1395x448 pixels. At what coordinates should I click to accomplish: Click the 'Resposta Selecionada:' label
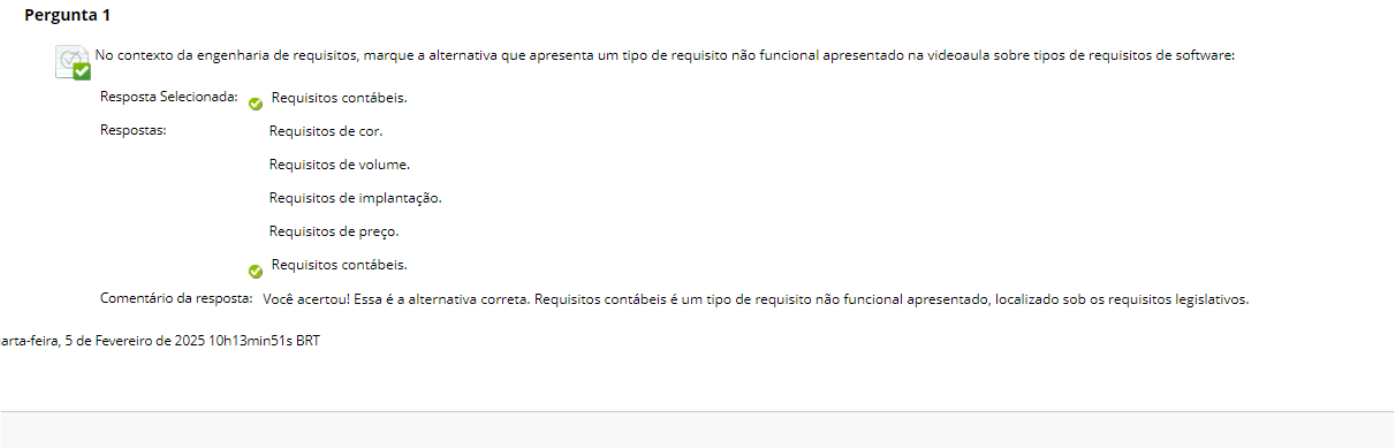[169, 97]
